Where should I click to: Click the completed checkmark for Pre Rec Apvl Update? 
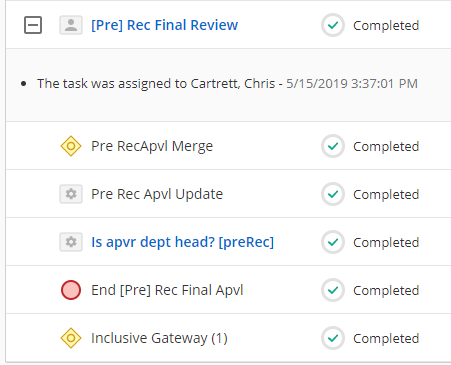click(x=333, y=194)
